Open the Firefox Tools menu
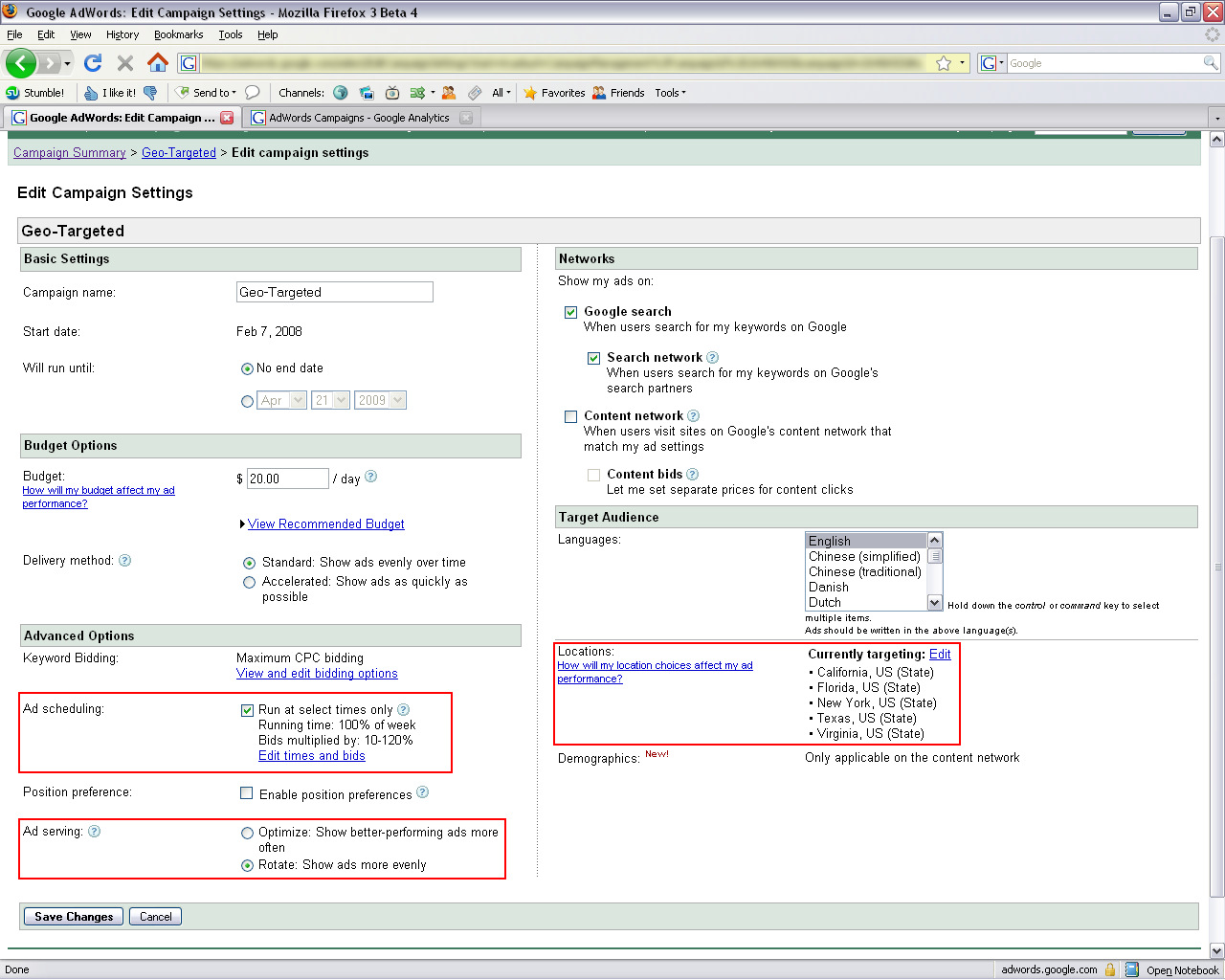Image resolution: width=1225 pixels, height=980 pixels. coord(231,34)
